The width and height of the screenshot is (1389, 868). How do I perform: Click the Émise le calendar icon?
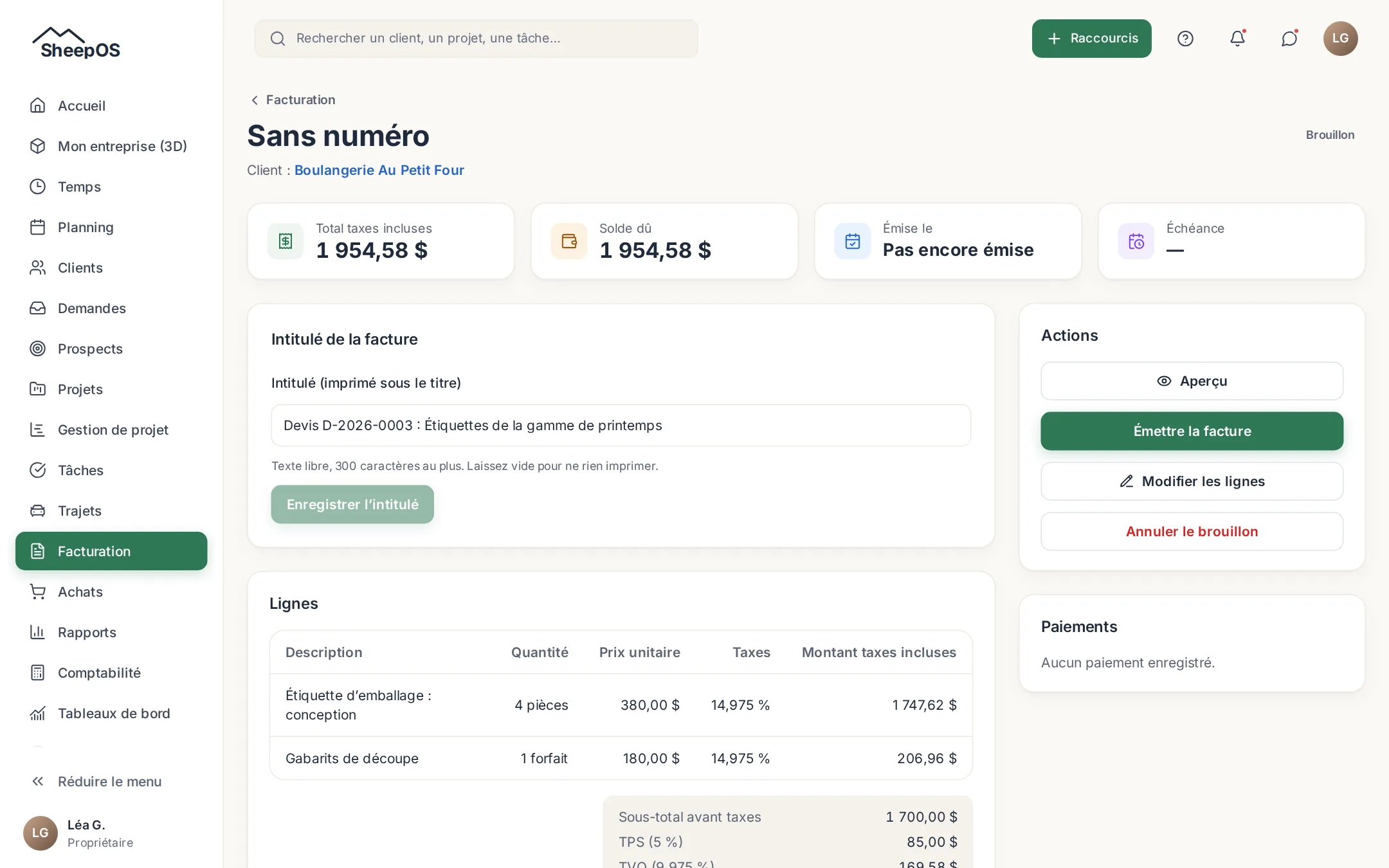tap(853, 241)
